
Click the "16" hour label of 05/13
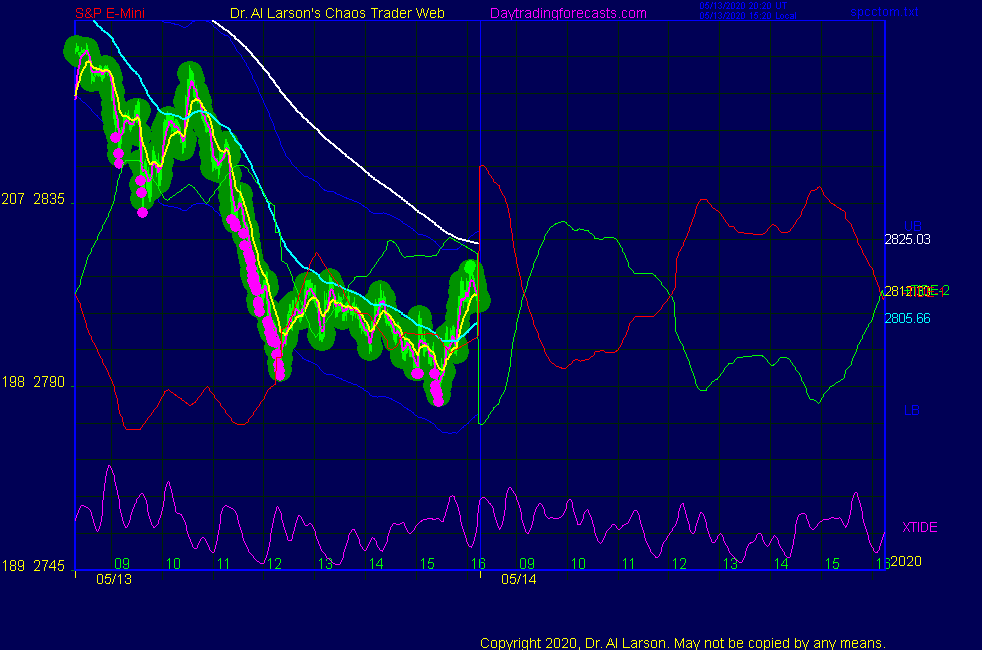click(x=478, y=564)
